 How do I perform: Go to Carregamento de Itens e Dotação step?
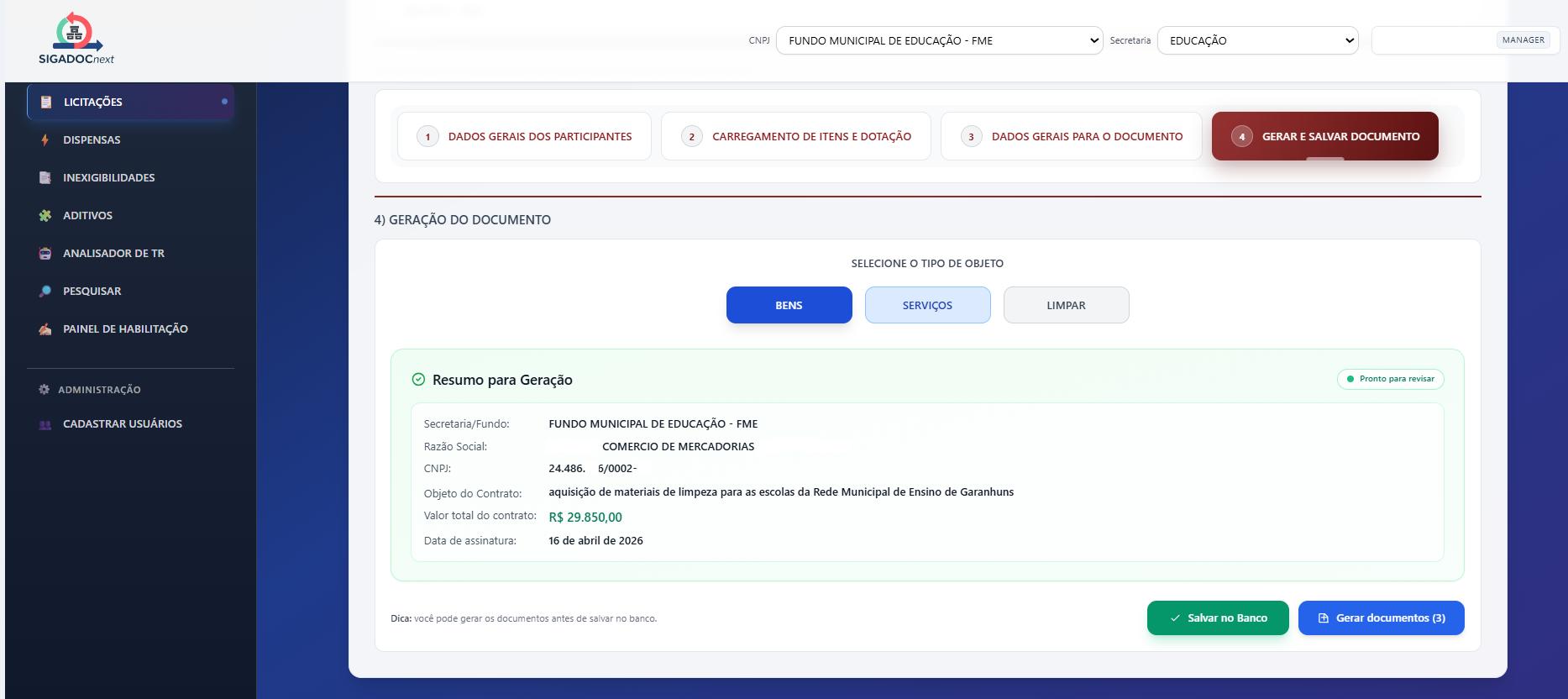click(795, 136)
